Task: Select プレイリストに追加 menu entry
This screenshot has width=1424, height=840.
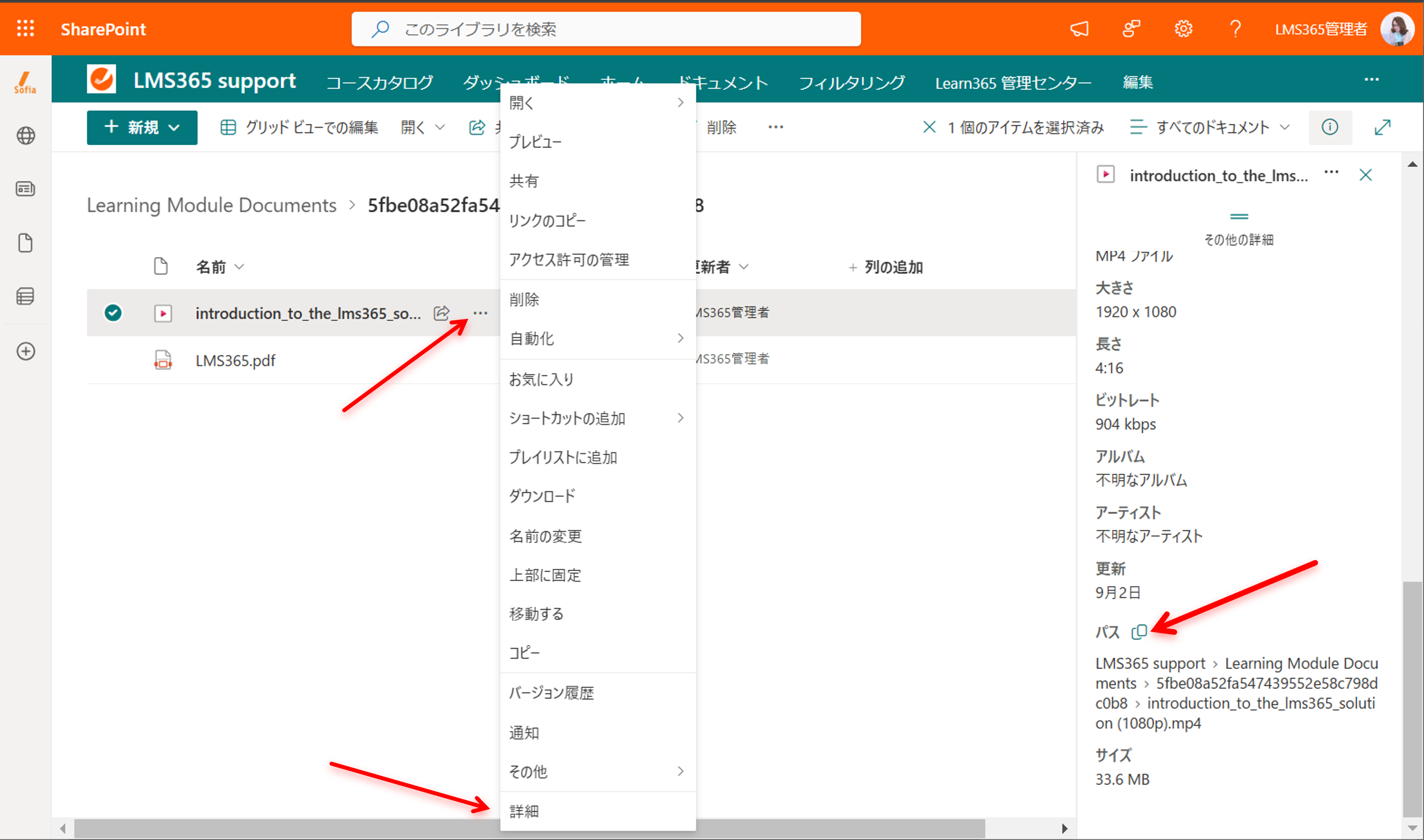Action: pos(598,457)
